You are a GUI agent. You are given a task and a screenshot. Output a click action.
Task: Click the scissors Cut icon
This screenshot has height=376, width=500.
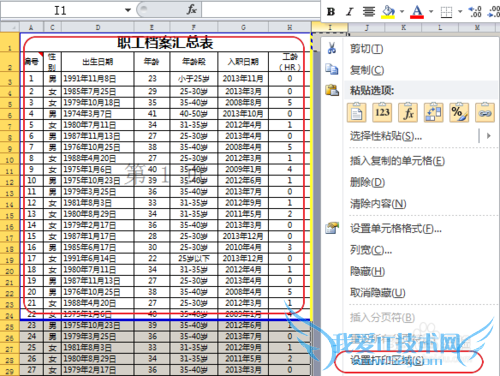(332, 49)
